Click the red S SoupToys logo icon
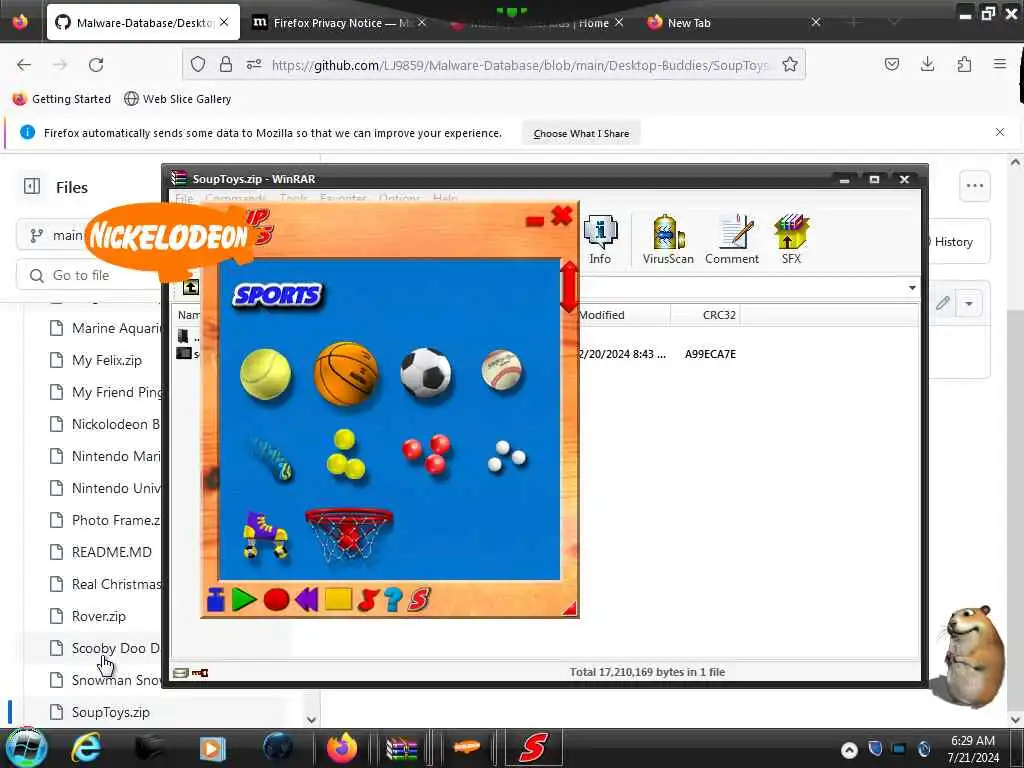Image resolution: width=1024 pixels, height=768 pixels. 419,600
